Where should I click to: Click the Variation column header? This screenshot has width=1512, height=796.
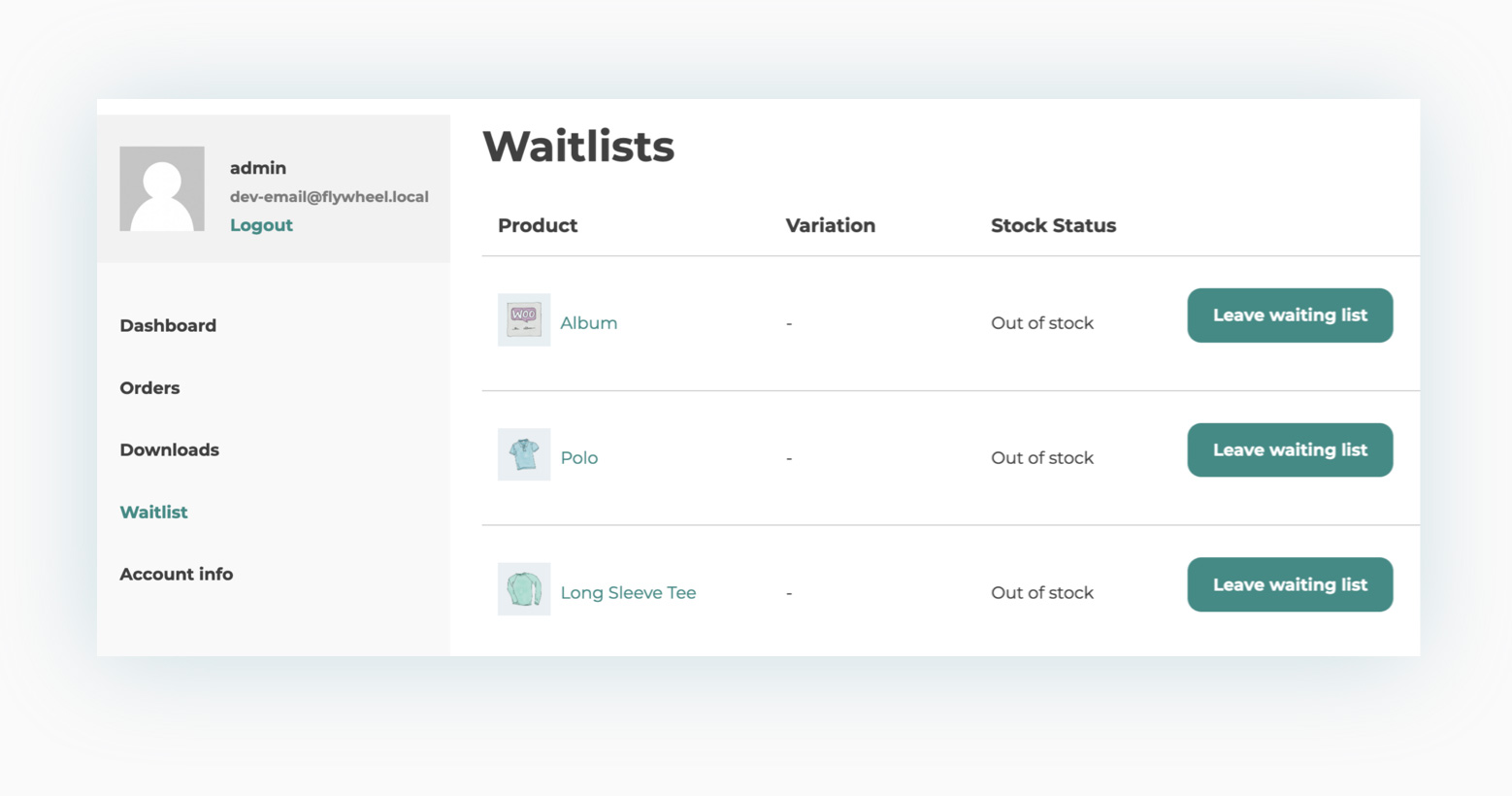coord(830,226)
